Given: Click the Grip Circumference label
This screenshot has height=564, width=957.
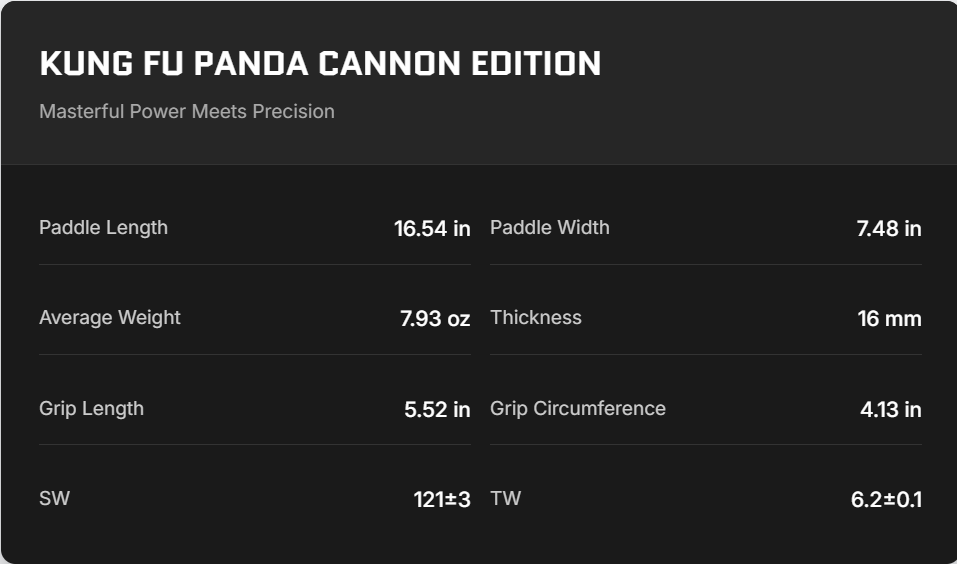Looking at the screenshot, I should tap(577, 408).
